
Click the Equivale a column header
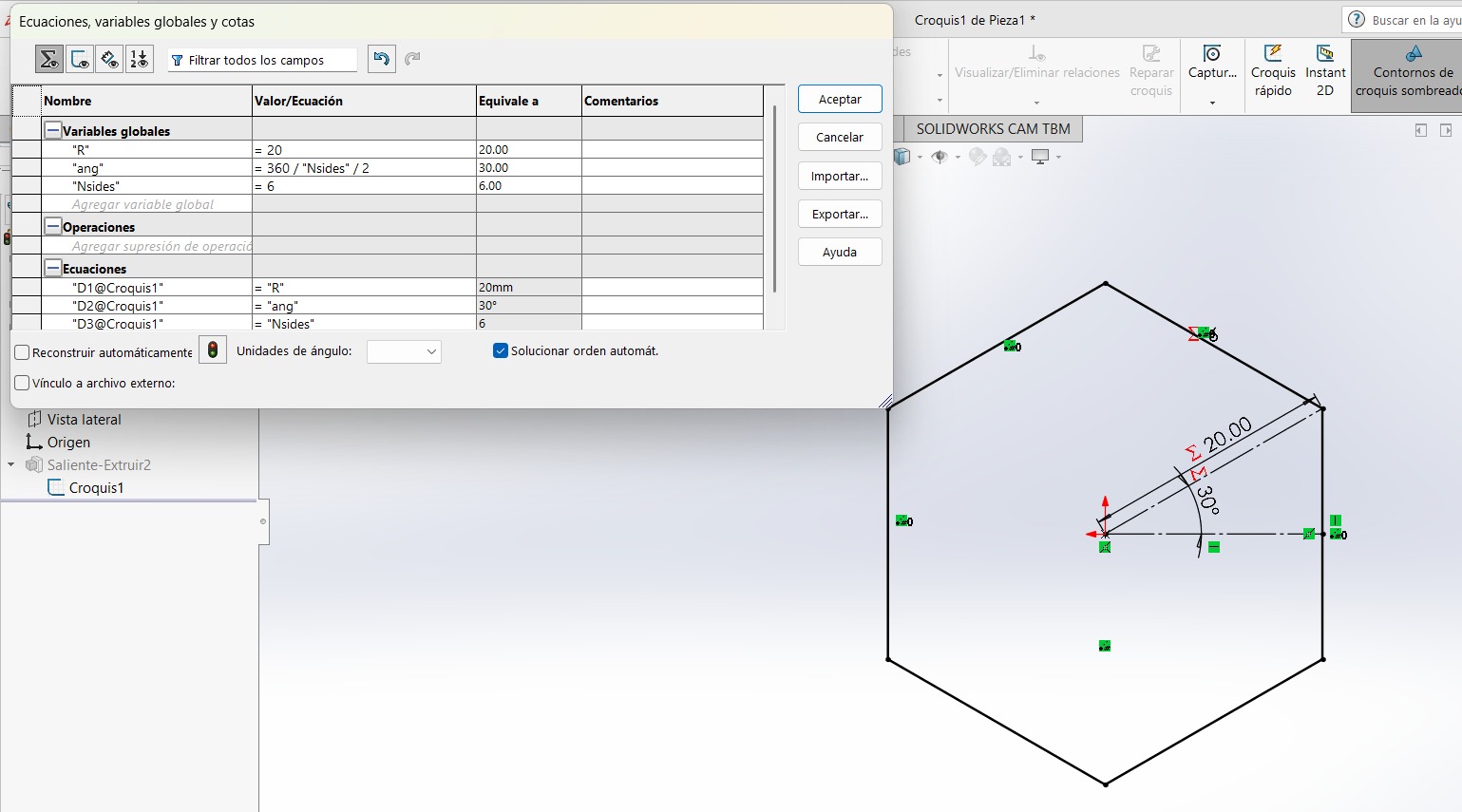[x=528, y=101]
